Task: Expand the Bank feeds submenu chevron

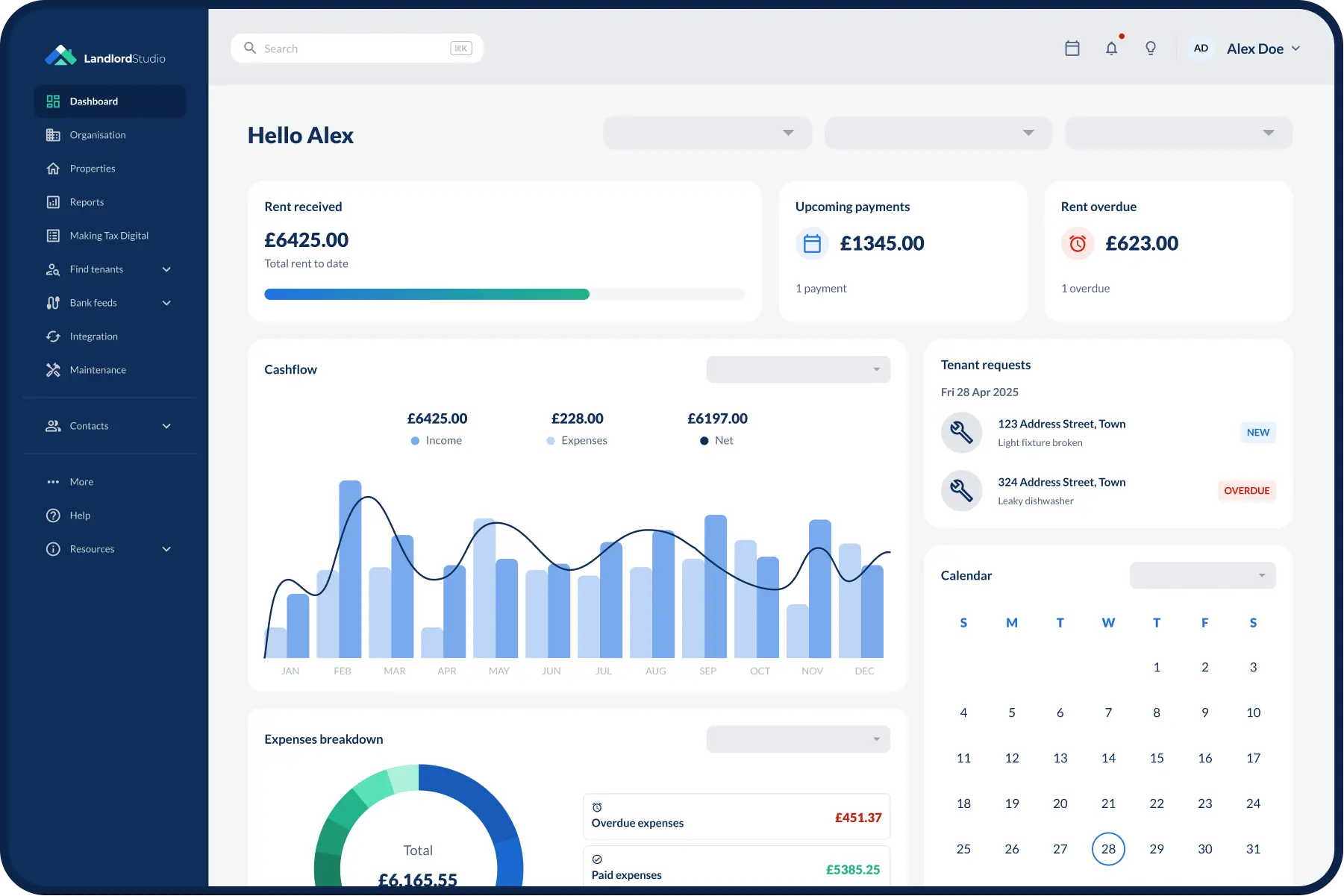Action: click(x=166, y=303)
